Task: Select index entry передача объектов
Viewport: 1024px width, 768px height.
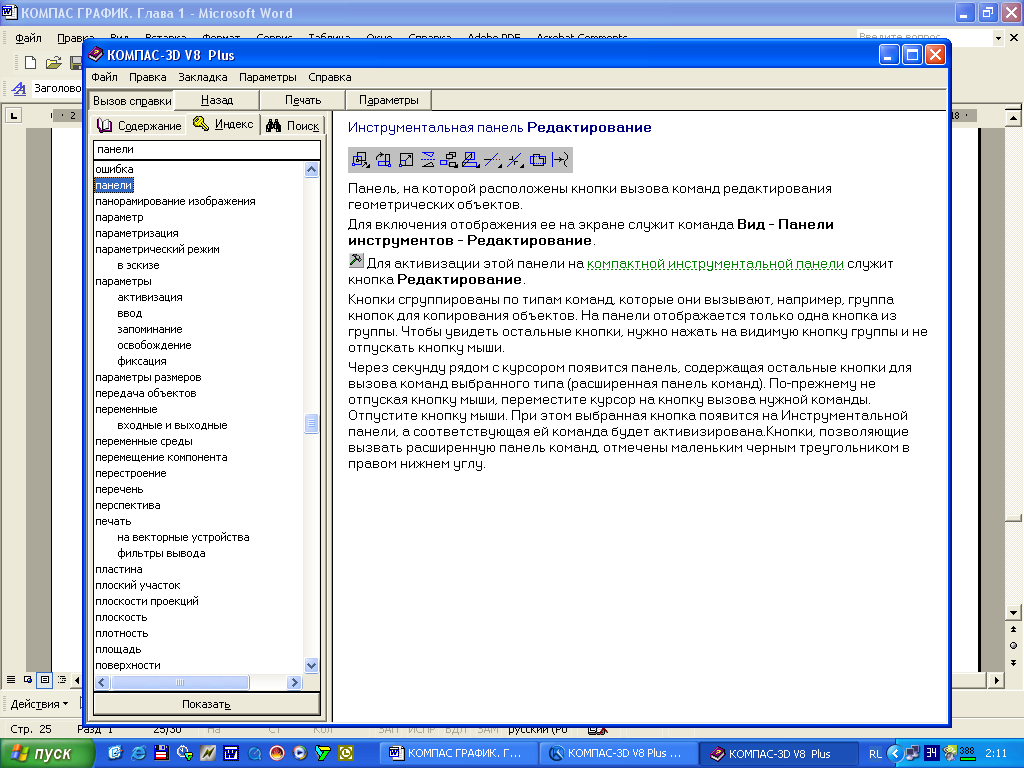Action: 146,393
